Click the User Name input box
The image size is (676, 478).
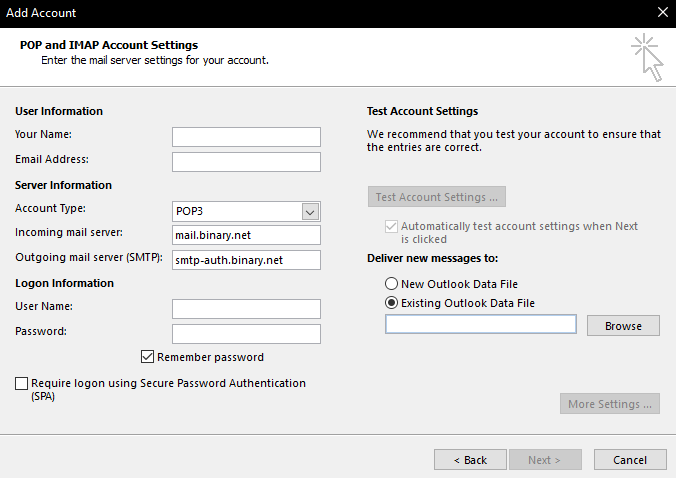tap(246, 309)
